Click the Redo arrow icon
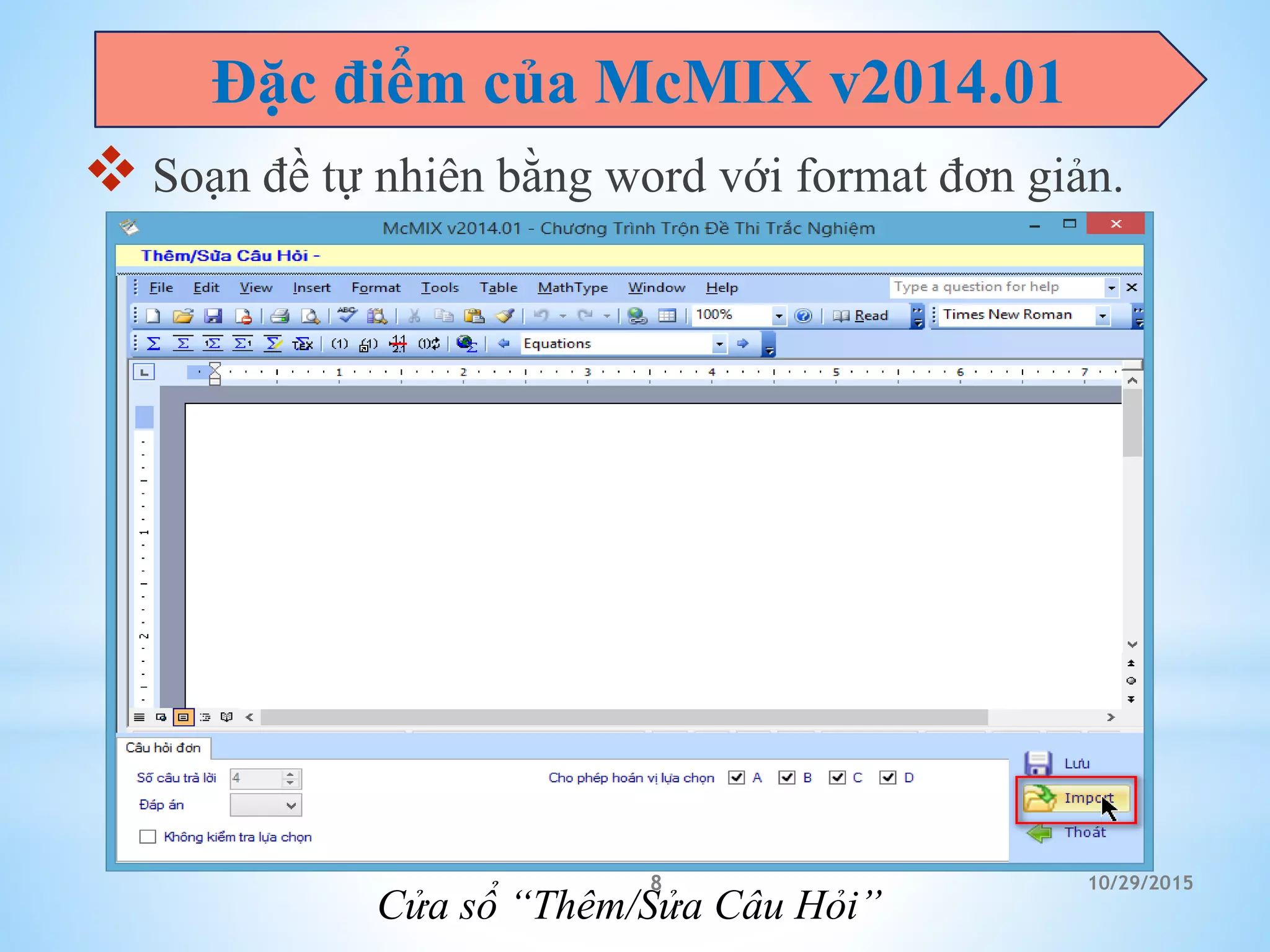The width and height of the screenshot is (1270, 952). [585, 315]
